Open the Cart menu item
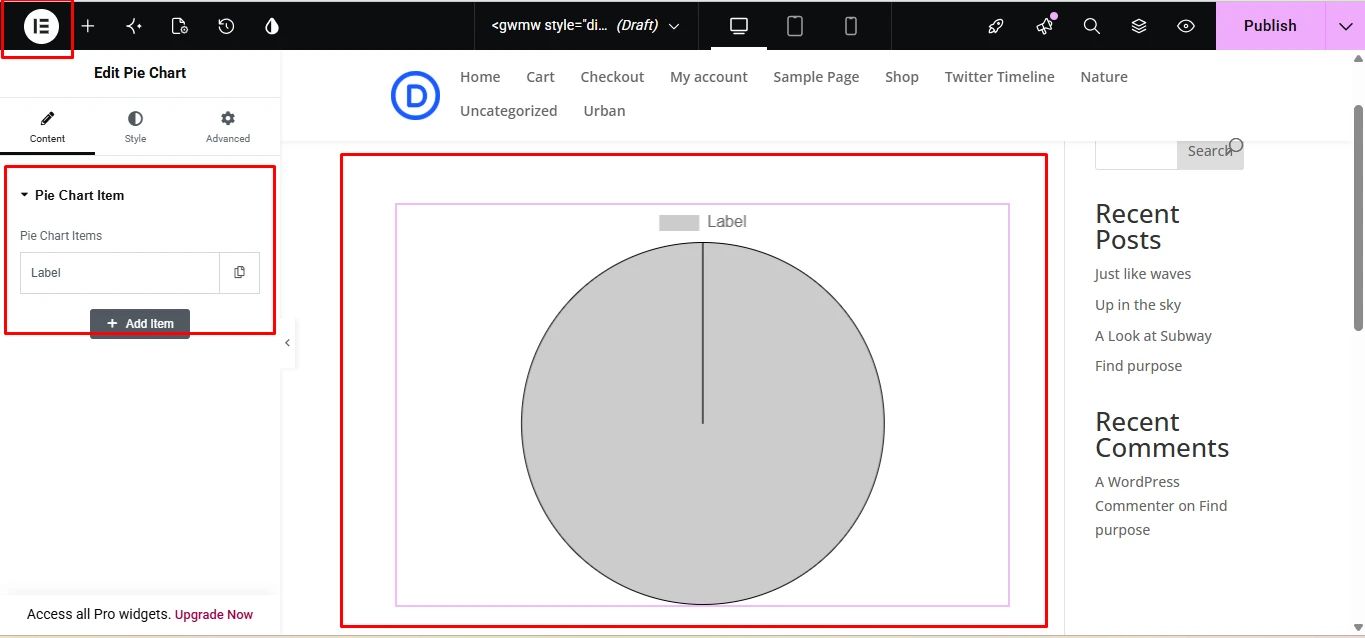 pos(541,77)
